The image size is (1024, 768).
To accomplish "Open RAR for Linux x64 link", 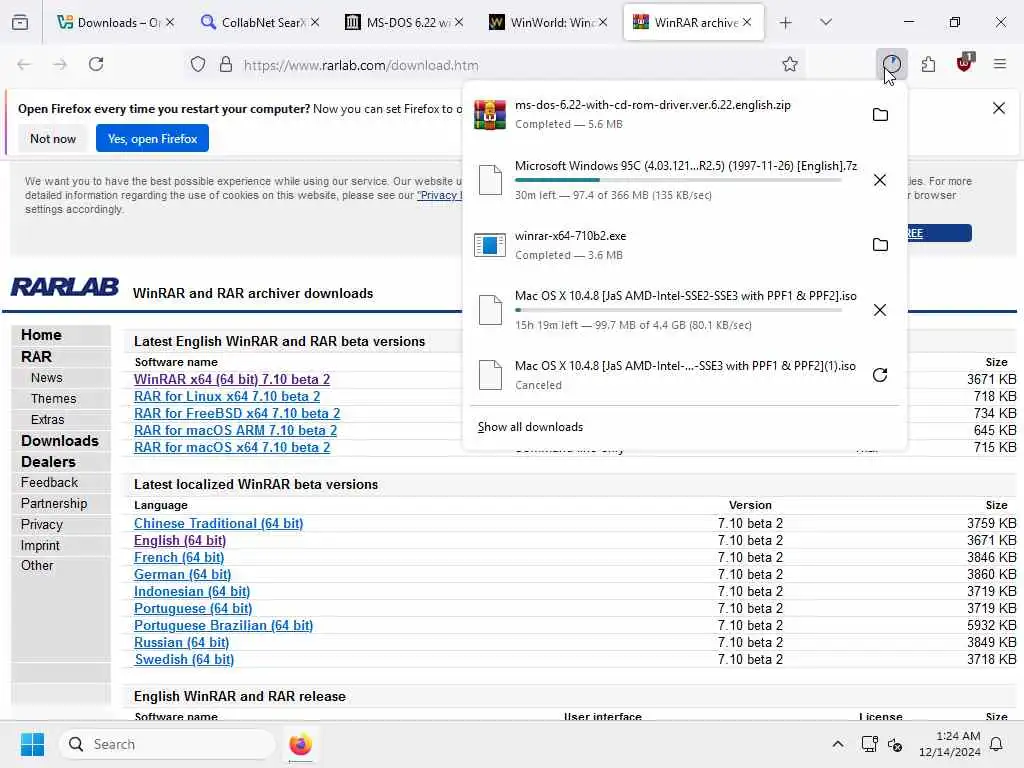I will click(227, 396).
